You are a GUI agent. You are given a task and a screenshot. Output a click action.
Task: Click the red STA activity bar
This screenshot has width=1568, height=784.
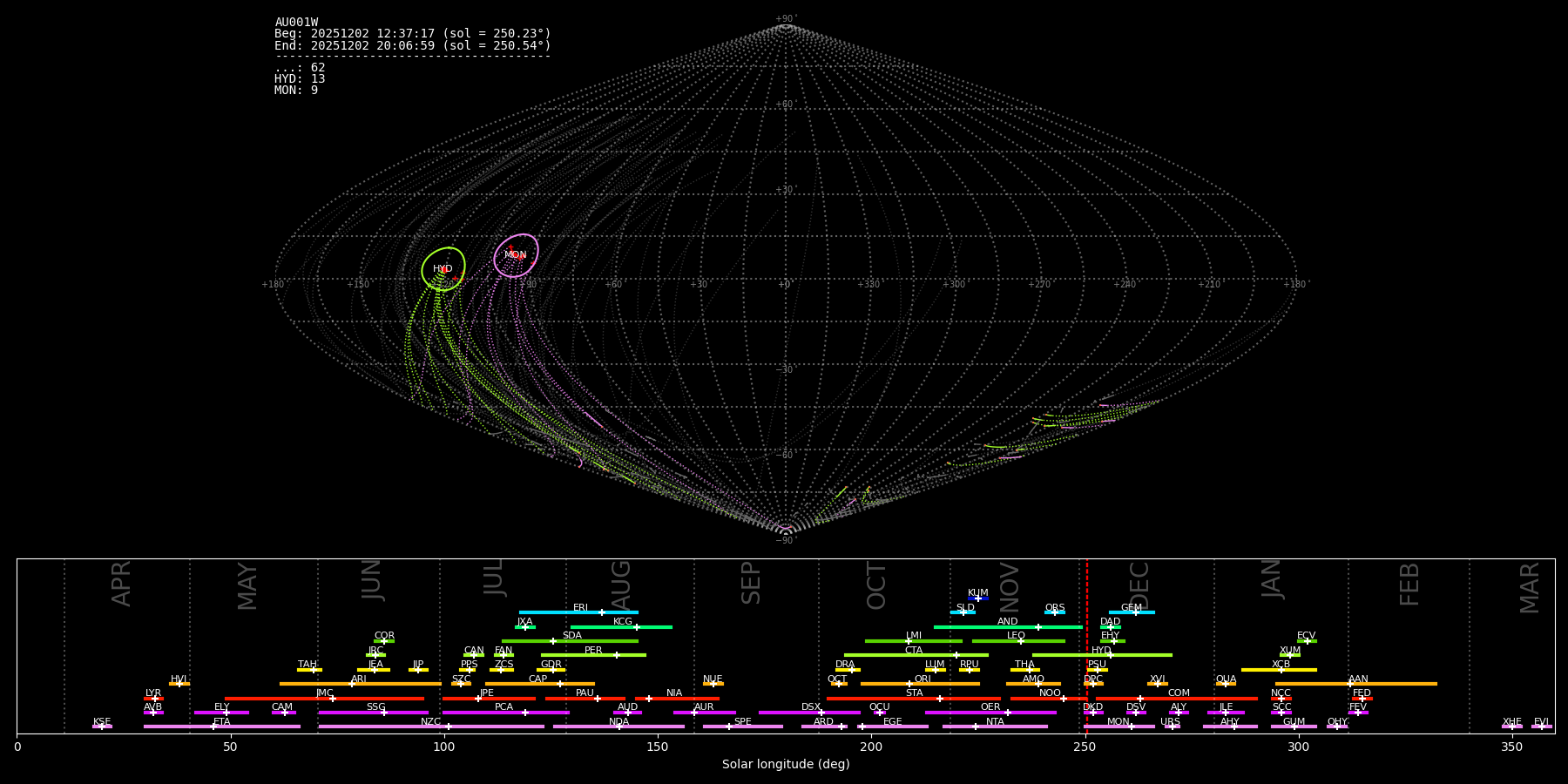pos(871,699)
